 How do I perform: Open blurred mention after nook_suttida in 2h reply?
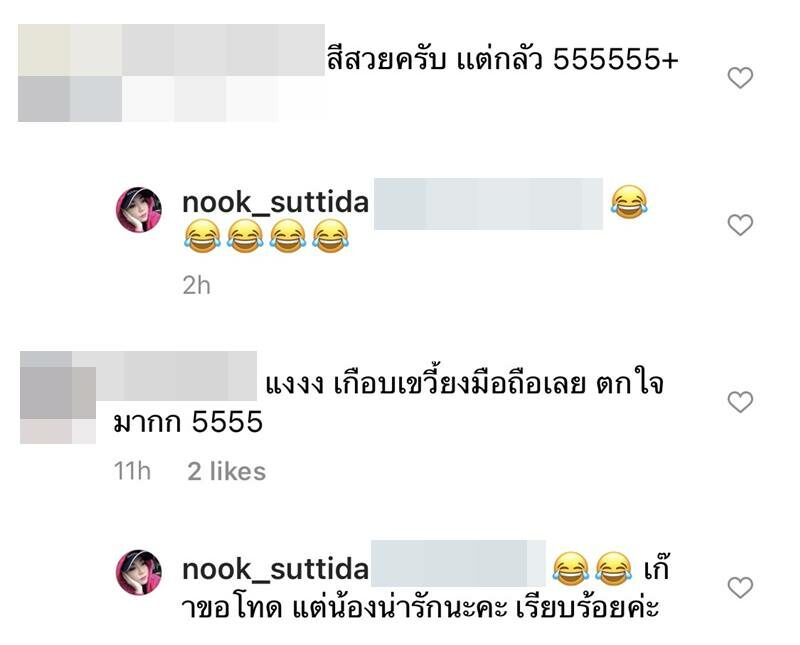(488, 204)
